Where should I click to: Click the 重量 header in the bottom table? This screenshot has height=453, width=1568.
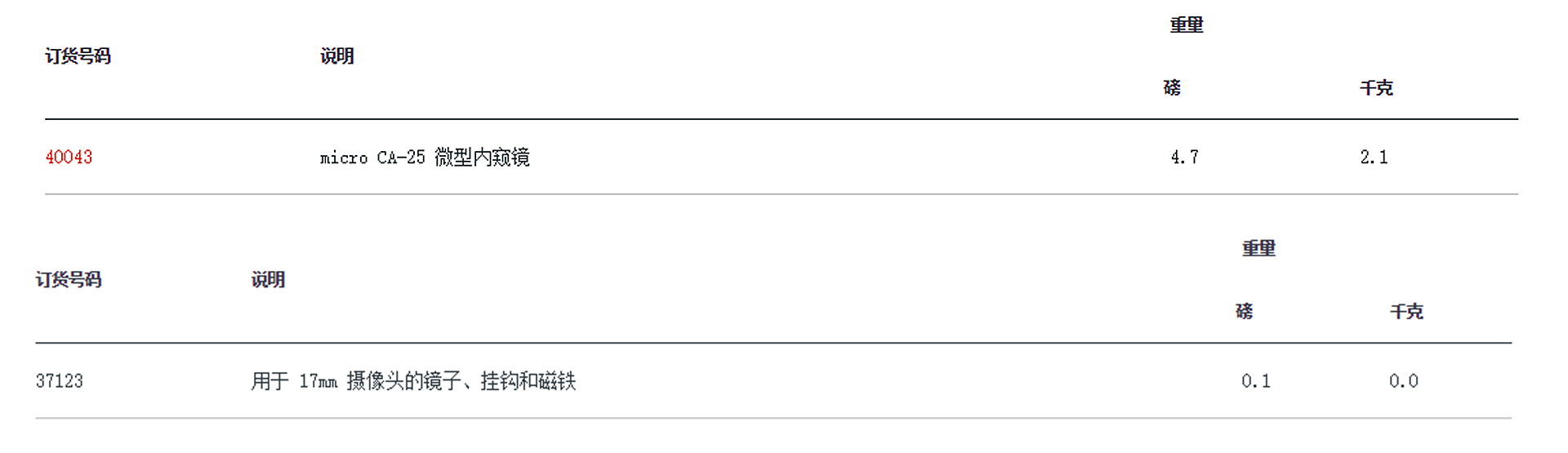tap(1258, 249)
